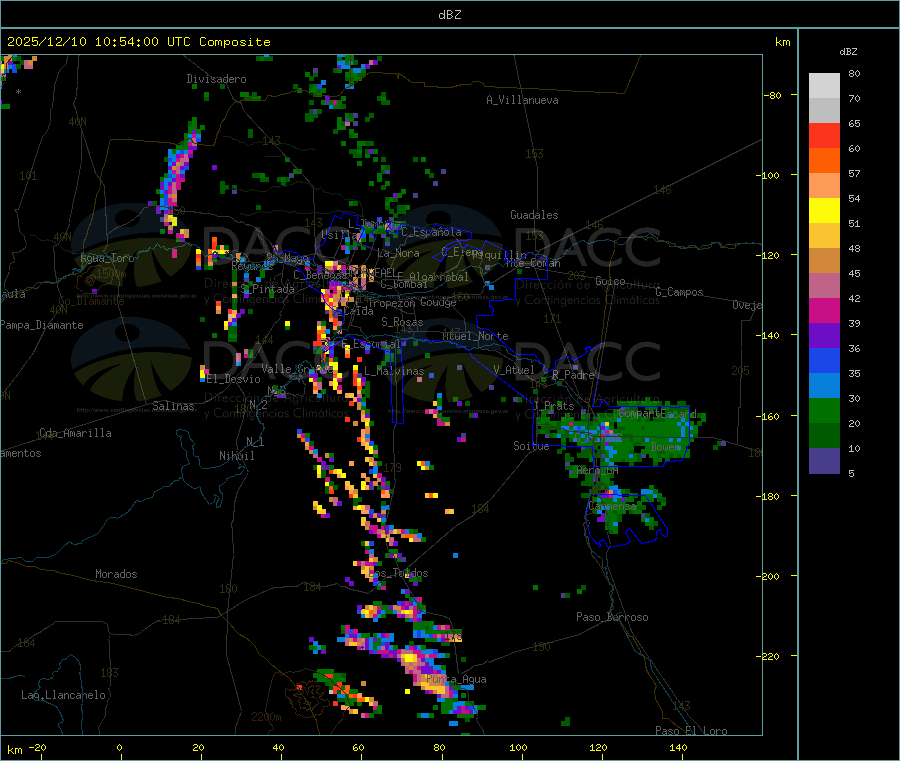
Task: Select the Los_Toldos map label
Action: 399,573
